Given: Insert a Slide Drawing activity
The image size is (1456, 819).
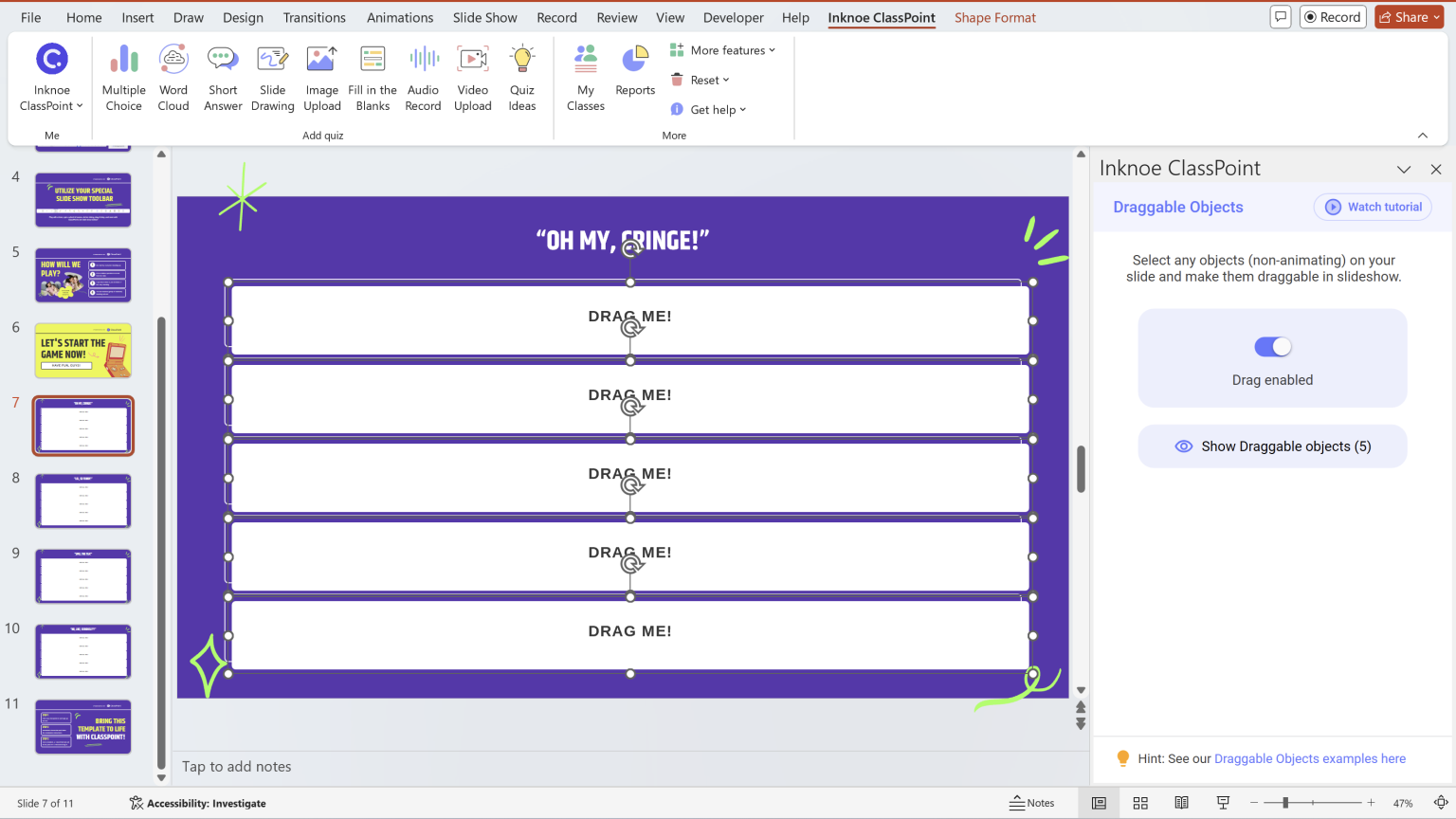Looking at the screenshot, I should click(273, 62).
